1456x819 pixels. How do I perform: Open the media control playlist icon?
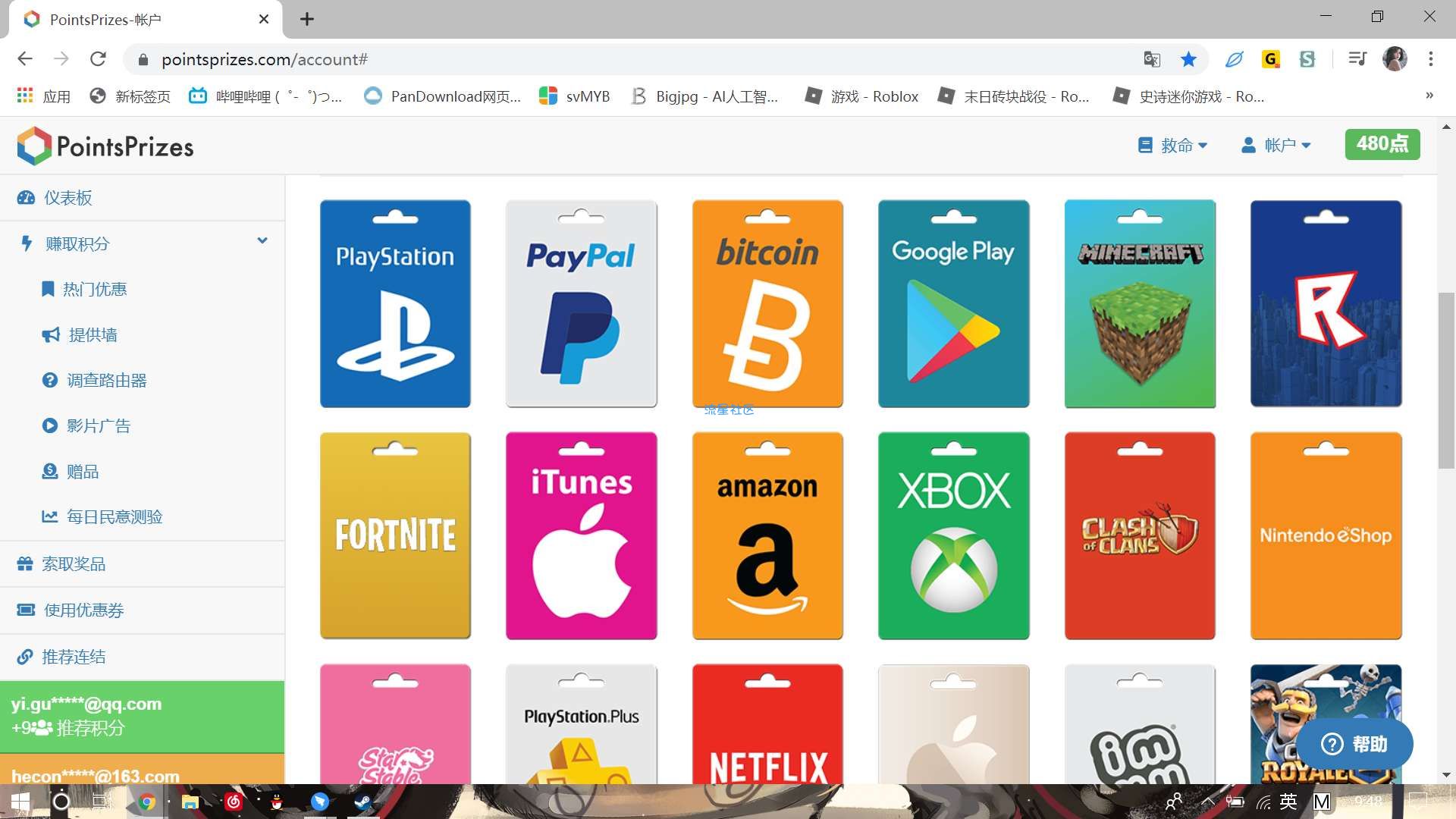(1357, 59)
